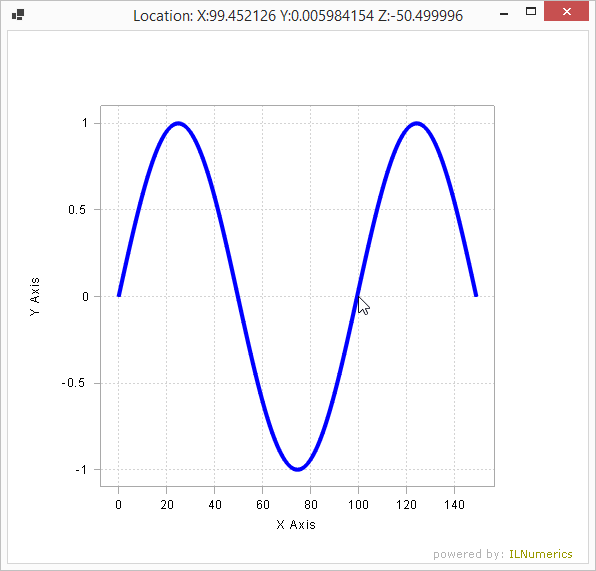Close the plot window
This screenshot has height=571, width=596.
tap(566, 11)
